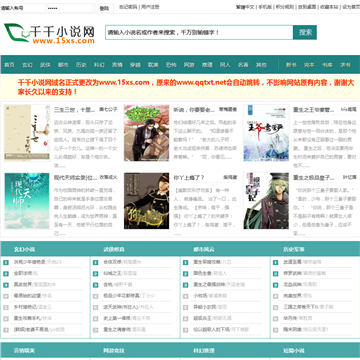Open the 你丫上瘾了？ book cover thumbnail
360x360 pixels.
point(147,201)
